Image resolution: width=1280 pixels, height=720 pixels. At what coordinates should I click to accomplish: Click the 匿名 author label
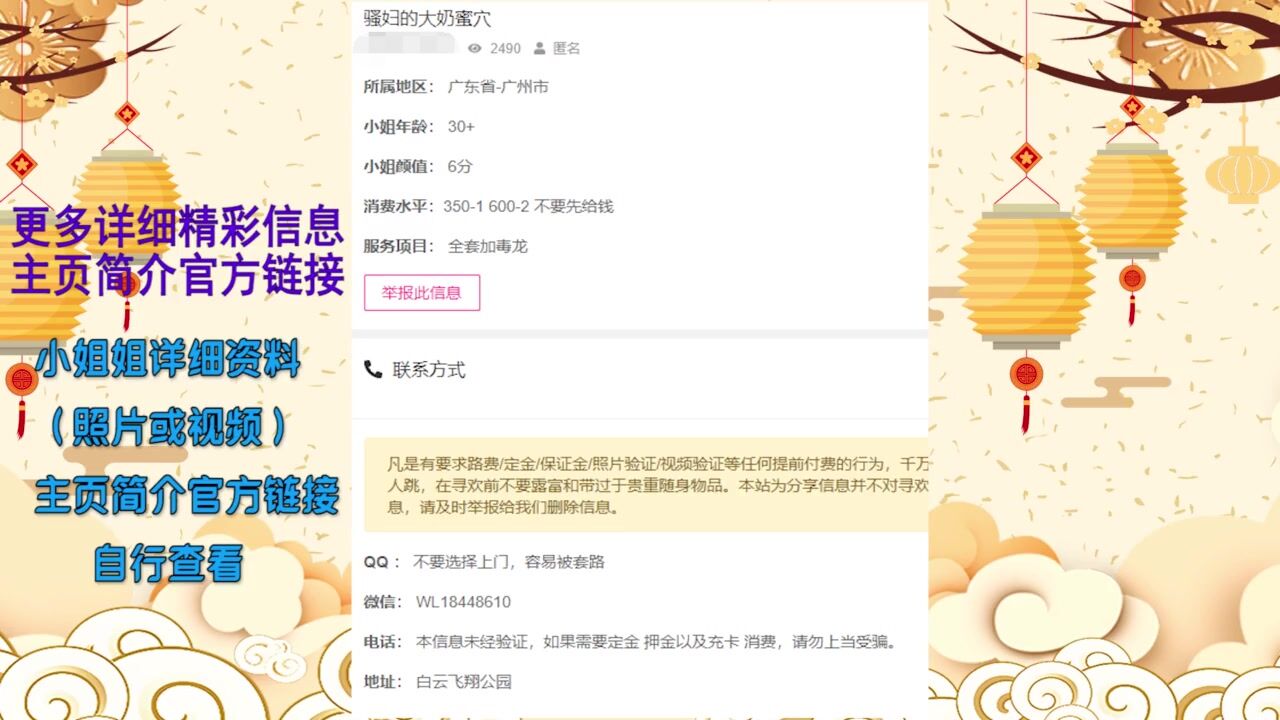567,48
